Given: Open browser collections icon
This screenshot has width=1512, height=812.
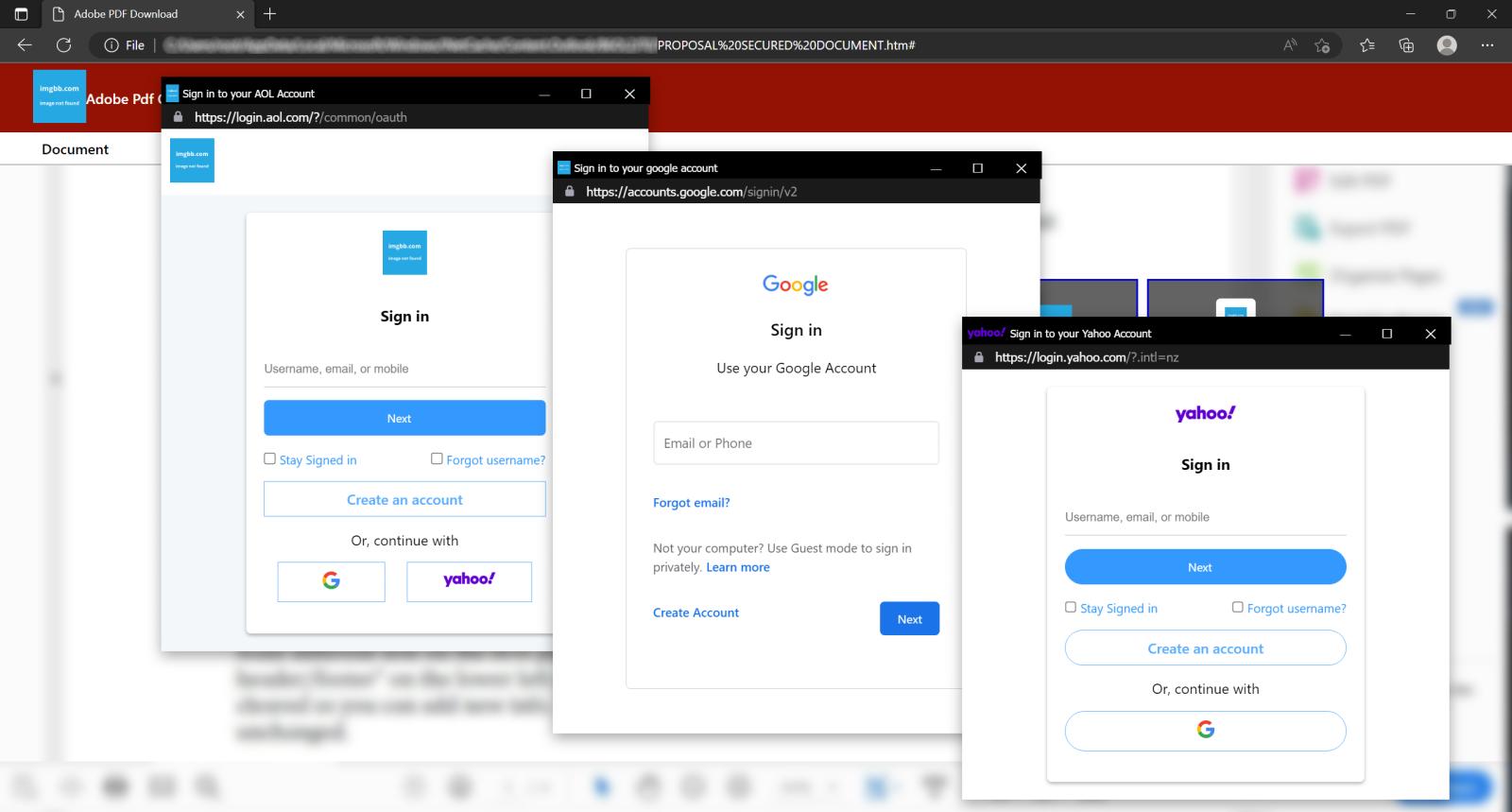Looking at the screenshot, I should pos(1406,45).
